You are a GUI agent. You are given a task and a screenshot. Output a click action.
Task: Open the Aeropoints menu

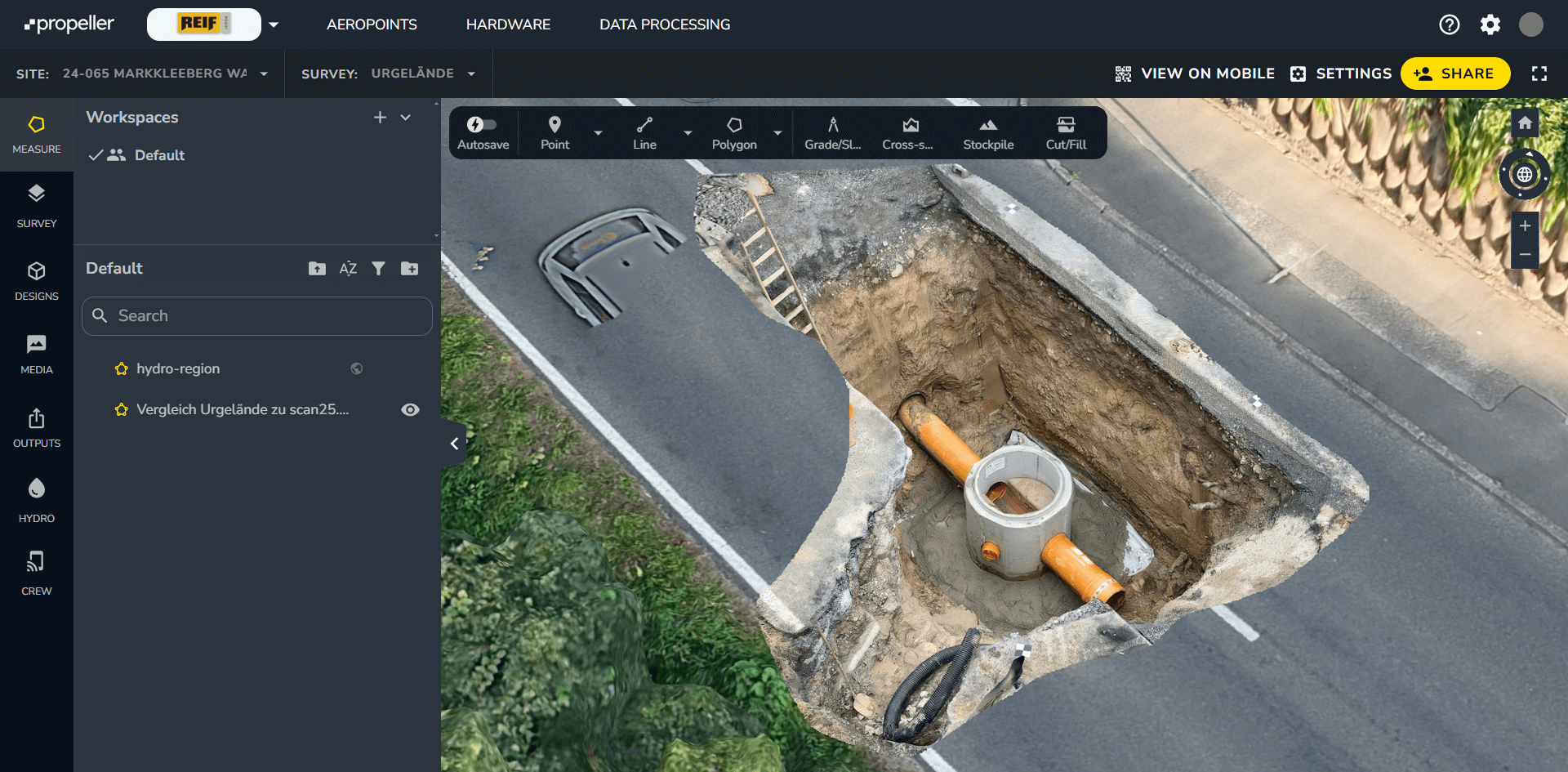point(372,25)
